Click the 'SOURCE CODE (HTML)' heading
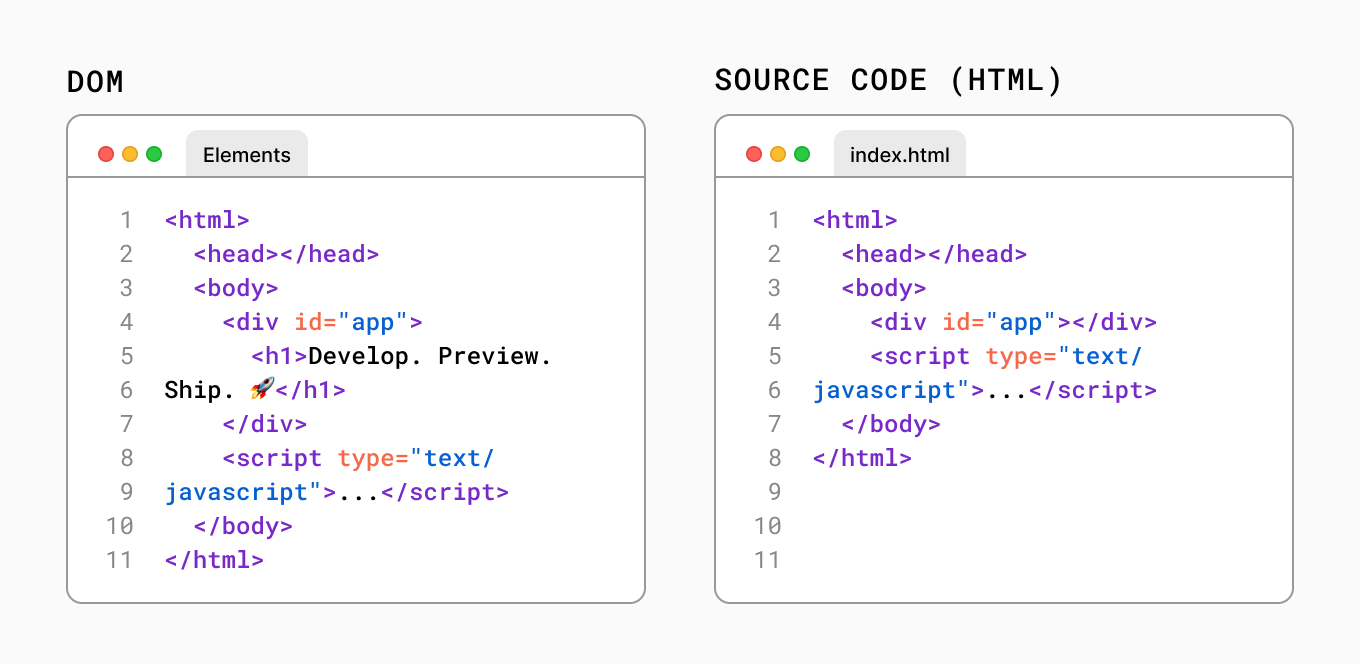 (x=888, y=81)
